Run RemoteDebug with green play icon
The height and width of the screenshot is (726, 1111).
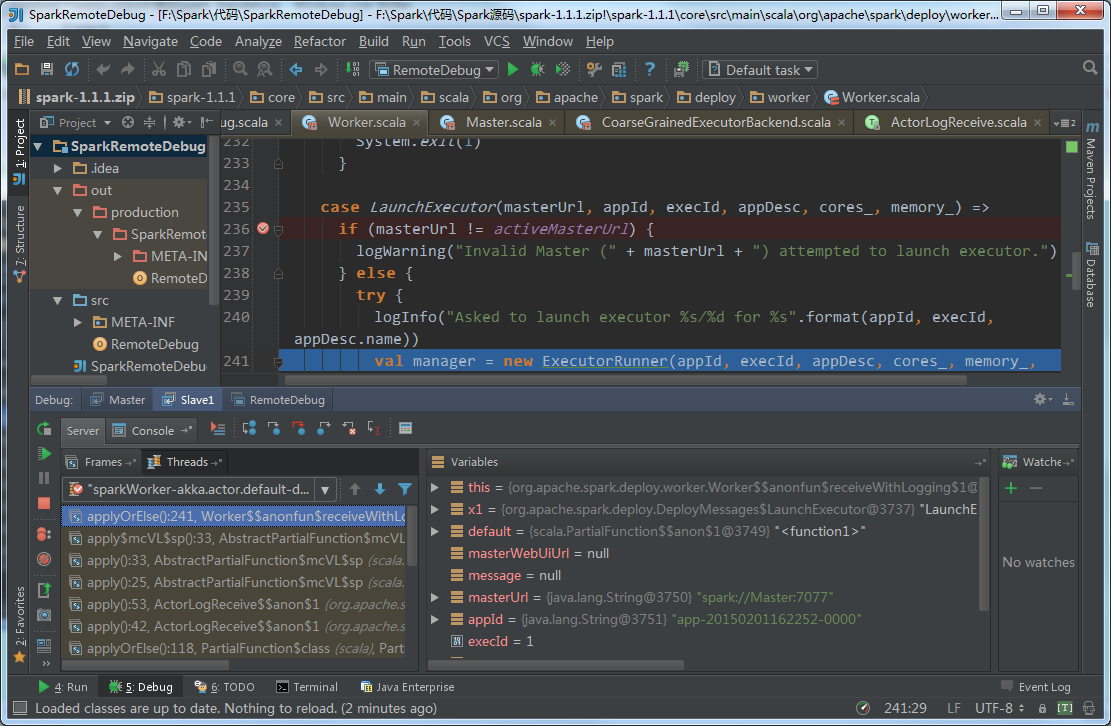click(x=513, y=69)
